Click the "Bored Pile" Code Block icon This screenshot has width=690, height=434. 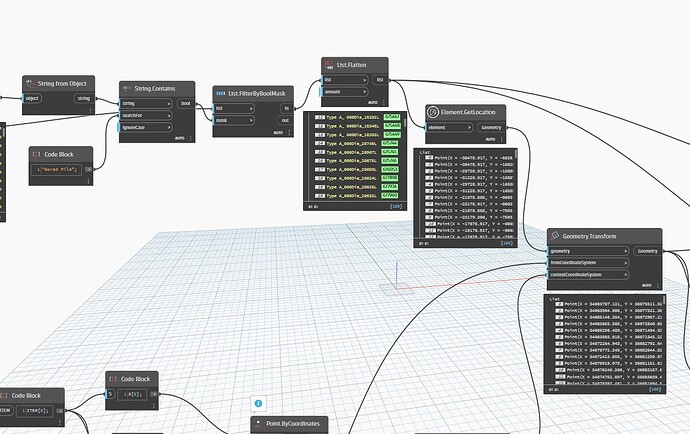[x=37, y=154]
